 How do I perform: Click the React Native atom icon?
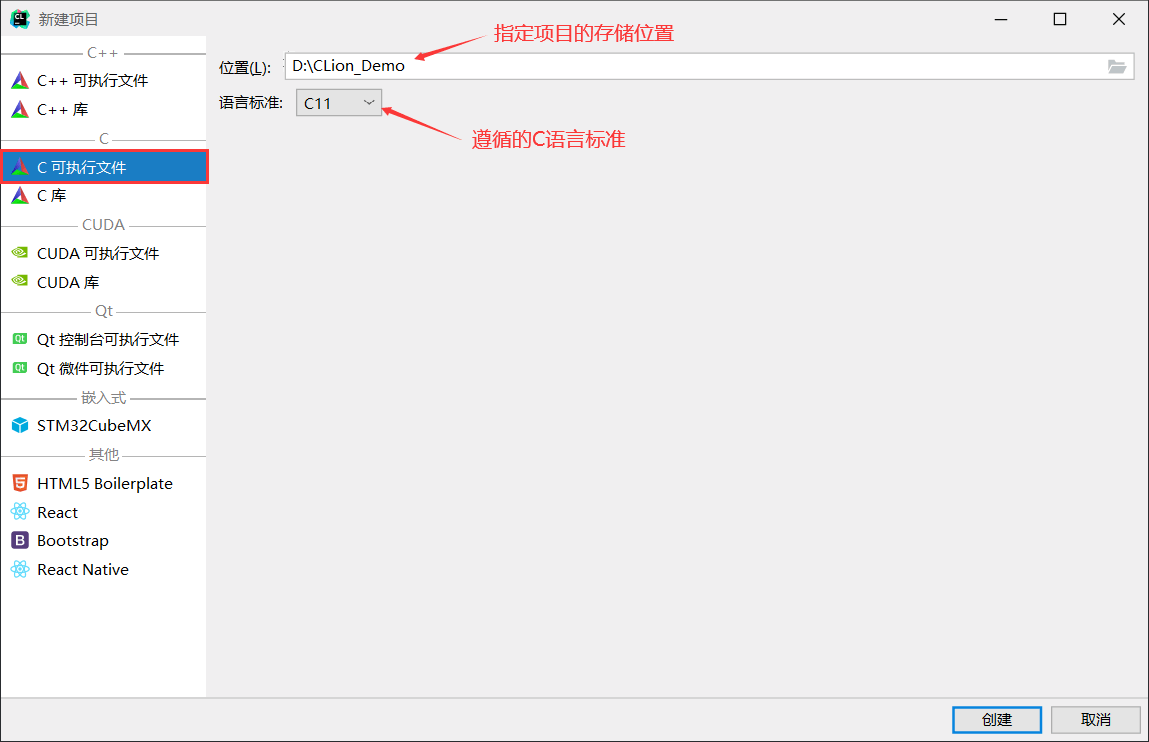pos(20,569)
